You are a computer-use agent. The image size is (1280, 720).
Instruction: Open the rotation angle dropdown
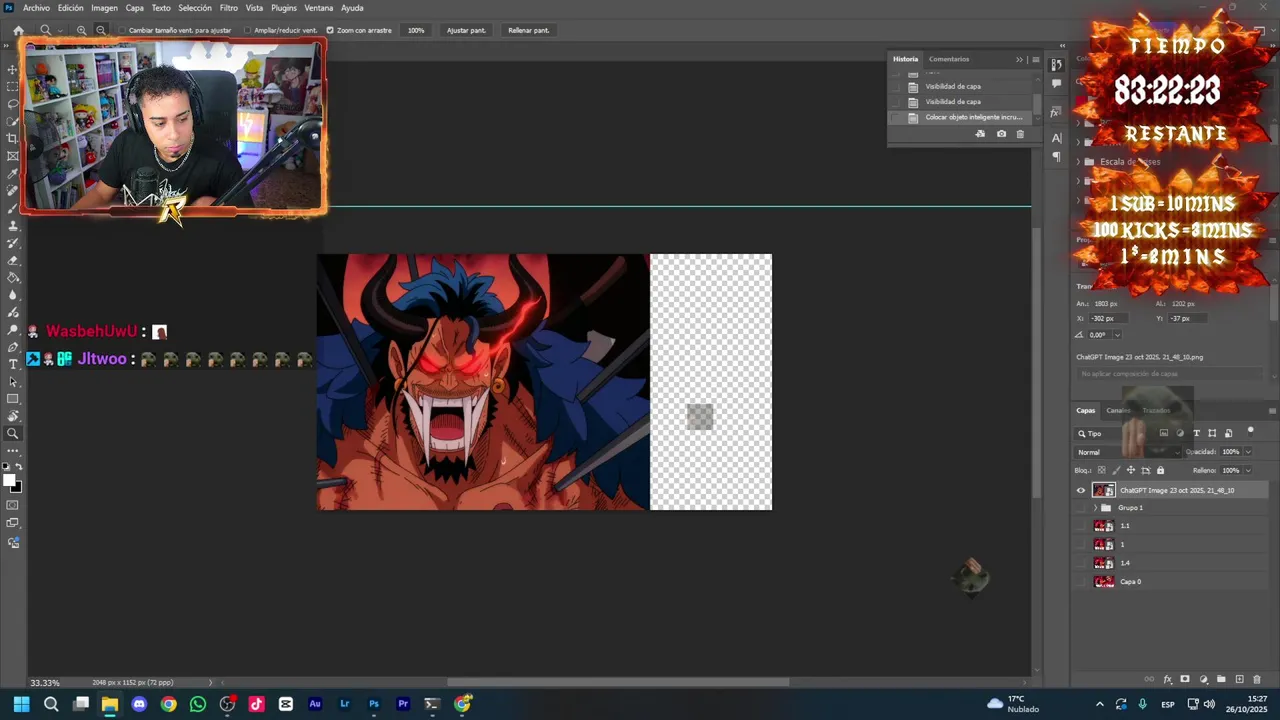coord(1117,335)
